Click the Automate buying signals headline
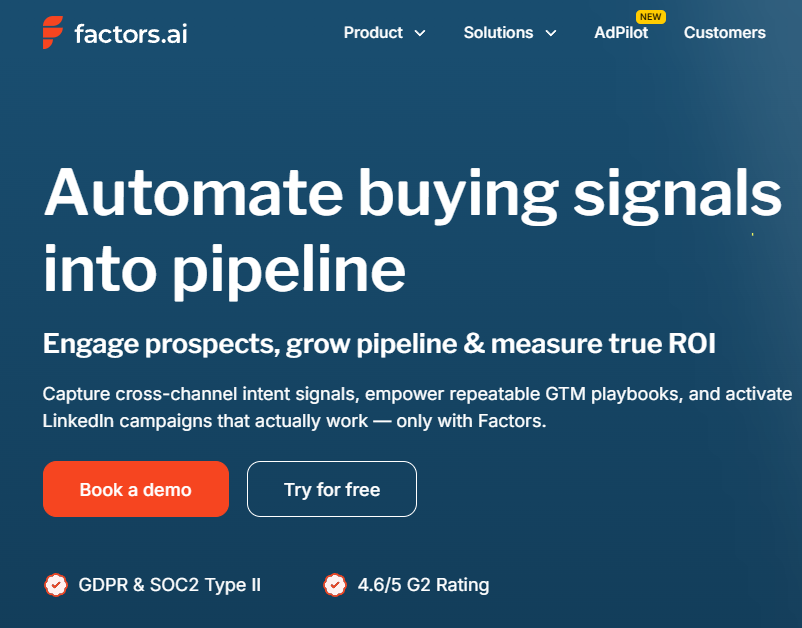This screenshot has height=628, width=802. (413, 195)
